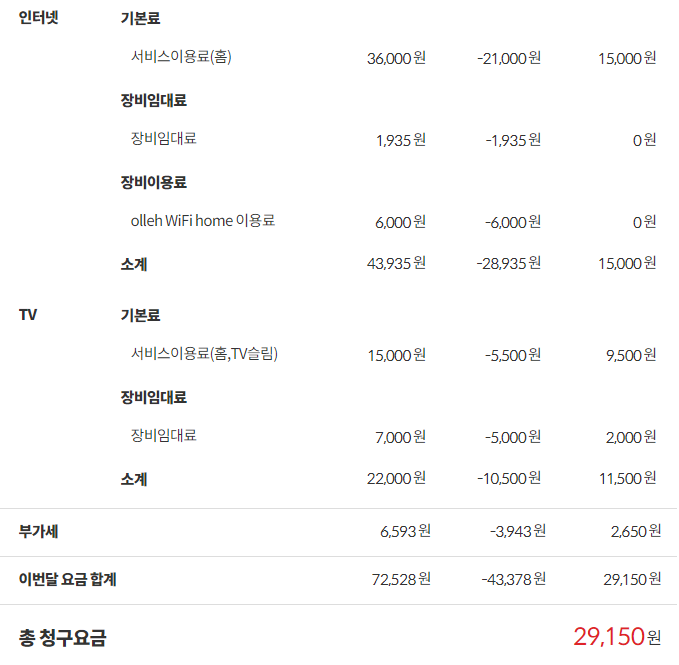Click the 22,000원 TV subtotal
Viewport: 679px width, 665px height.
(x=396, y=478)
